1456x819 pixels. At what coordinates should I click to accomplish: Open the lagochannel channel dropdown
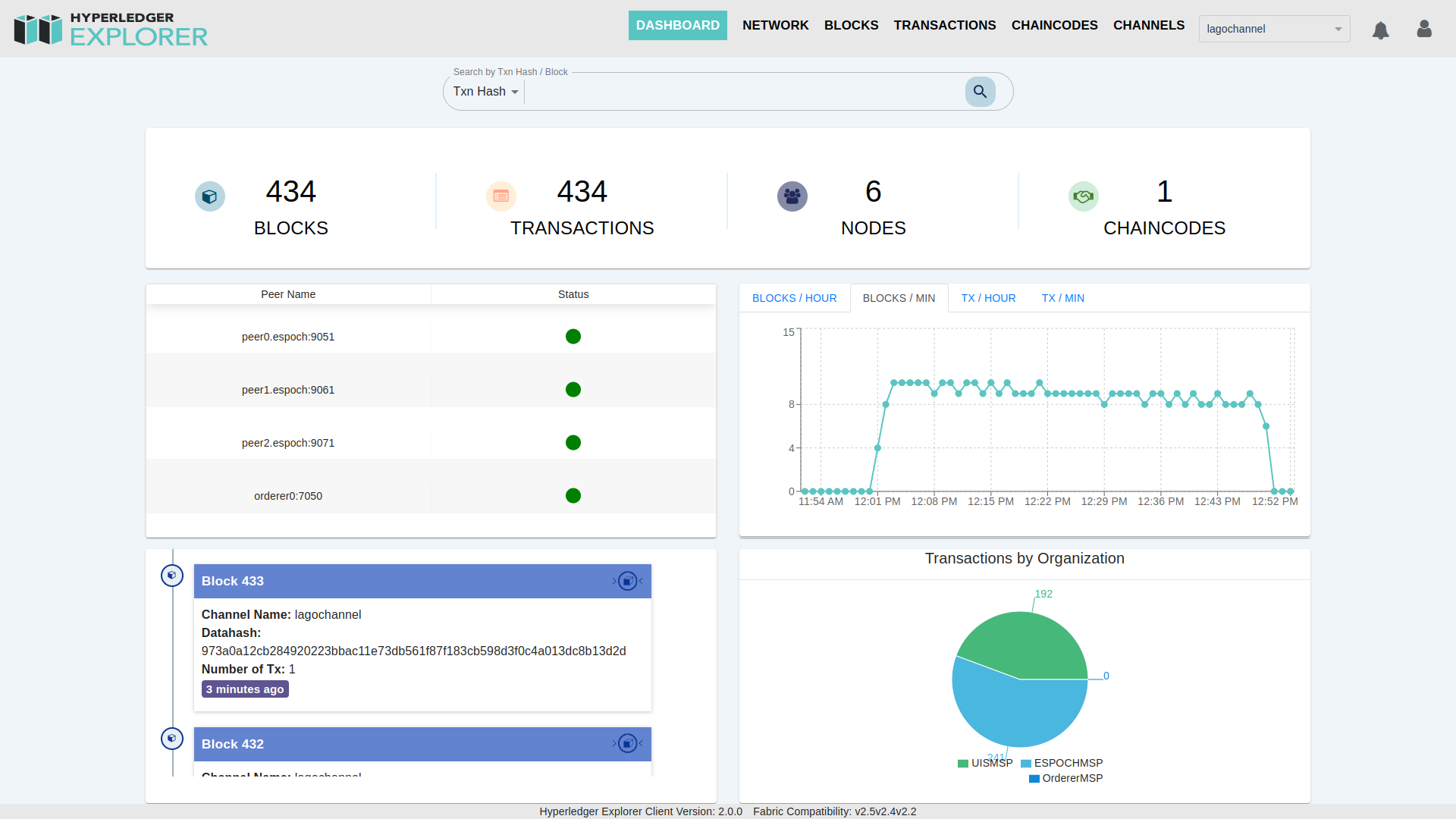click(x=1274, y=29)
